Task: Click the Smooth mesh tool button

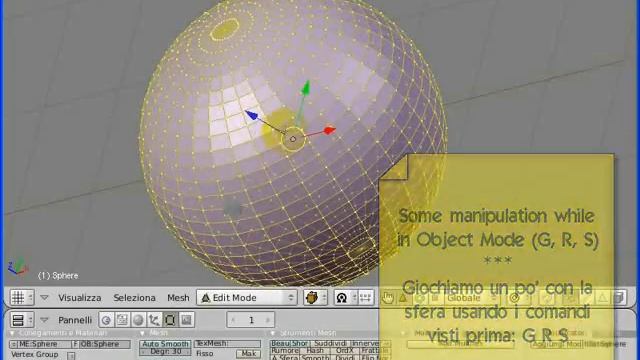Action: pyautogui.click(x=315, y=358)
